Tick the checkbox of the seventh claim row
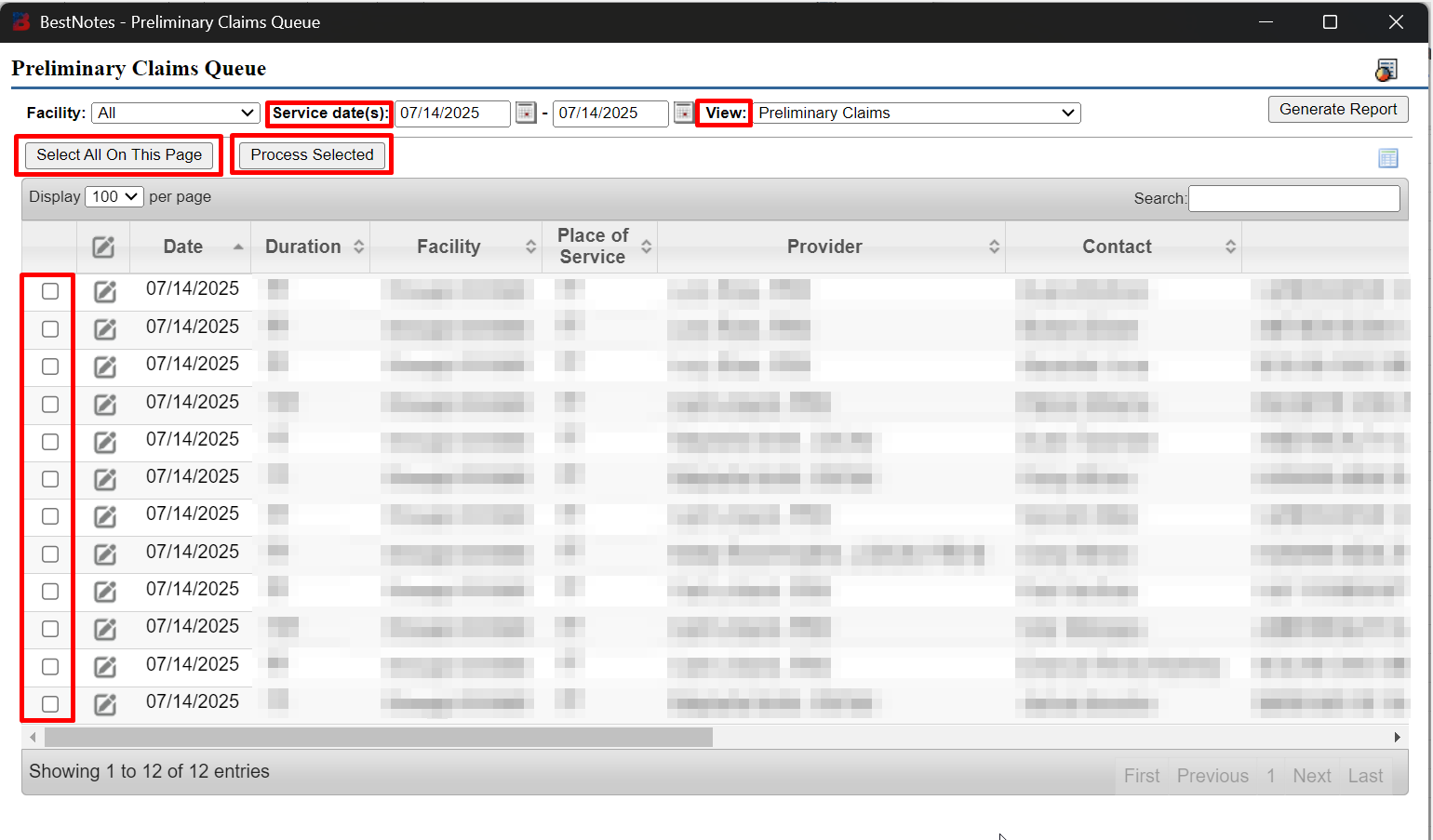Viewport: 1433px width, 840px height. (x=50, y=516)
